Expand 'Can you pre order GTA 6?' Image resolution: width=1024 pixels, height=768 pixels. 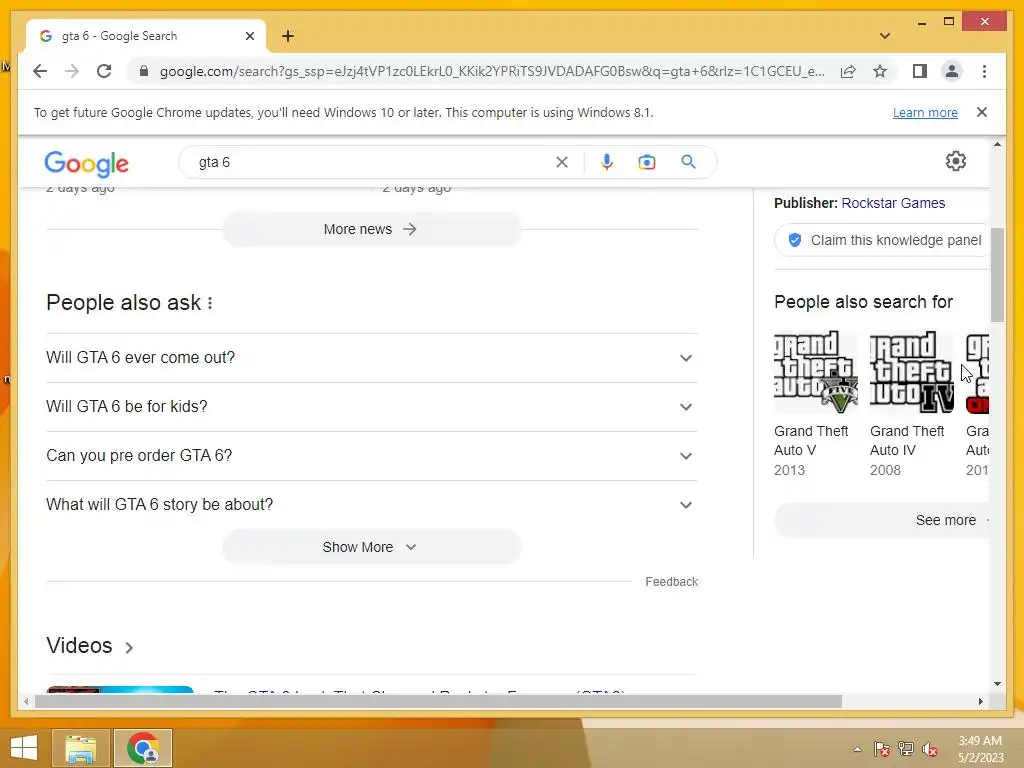372,456
